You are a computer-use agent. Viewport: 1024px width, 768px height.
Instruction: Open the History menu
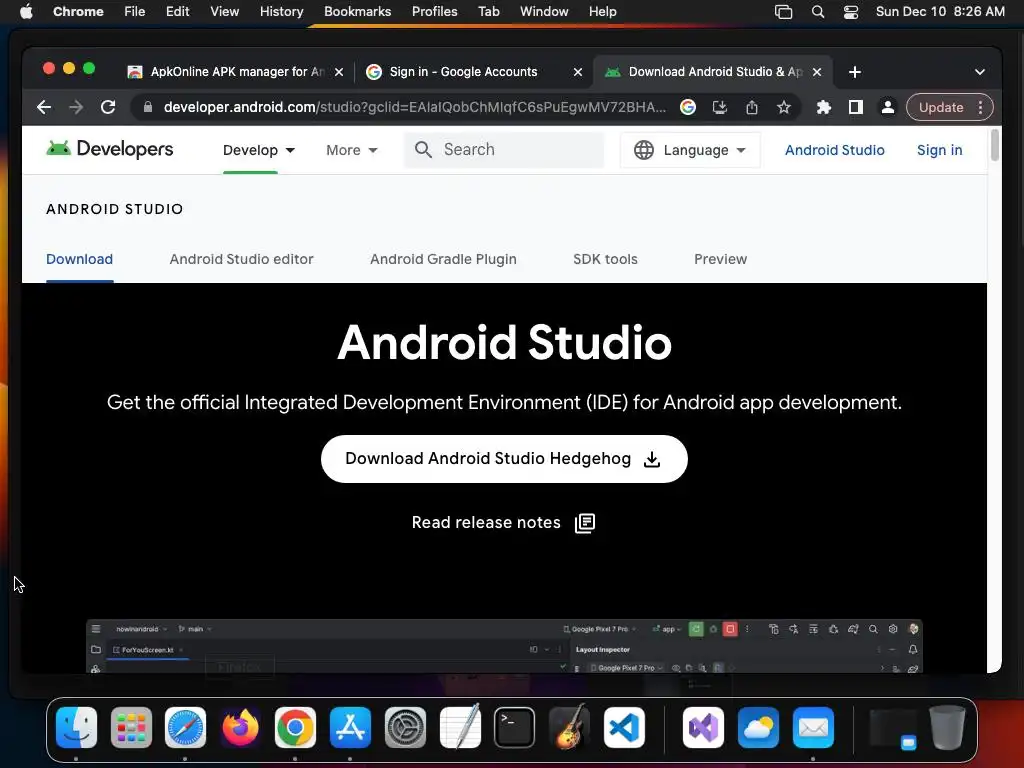point(281,12)
